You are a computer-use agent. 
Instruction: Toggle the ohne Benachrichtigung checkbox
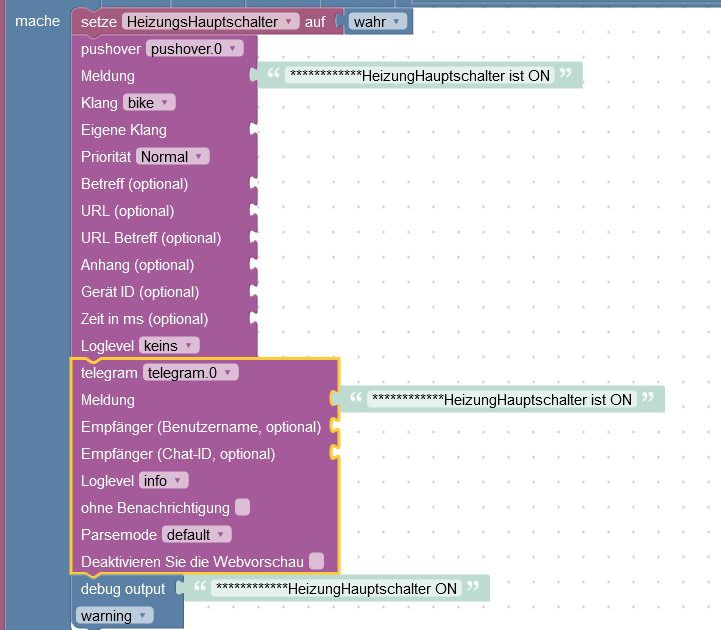(x=242, y=507)
